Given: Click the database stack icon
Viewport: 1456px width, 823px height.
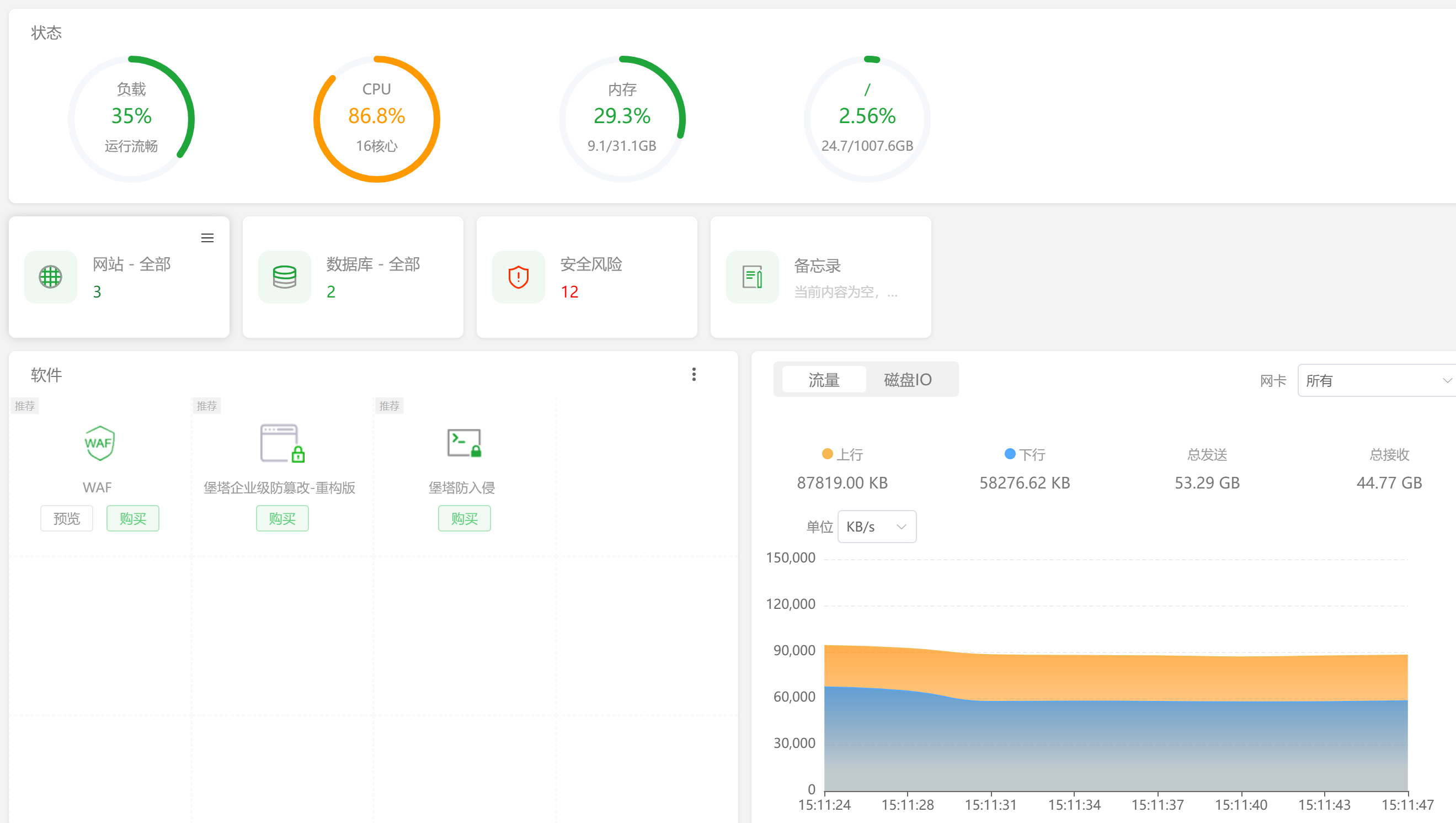Looking at the screenshot, I should pos(284,277).
